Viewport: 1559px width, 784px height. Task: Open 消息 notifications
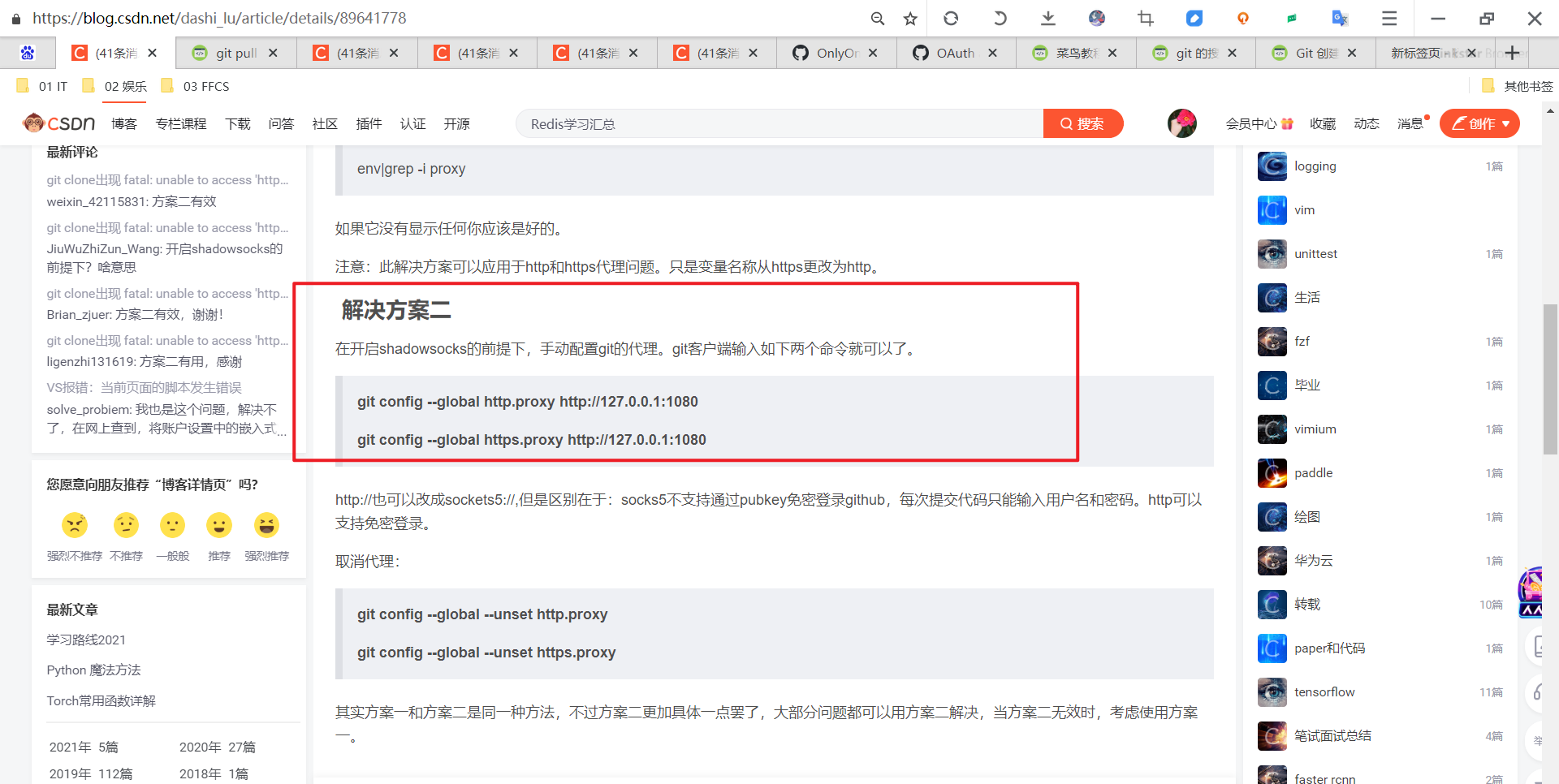click(x=1410, y=123)
